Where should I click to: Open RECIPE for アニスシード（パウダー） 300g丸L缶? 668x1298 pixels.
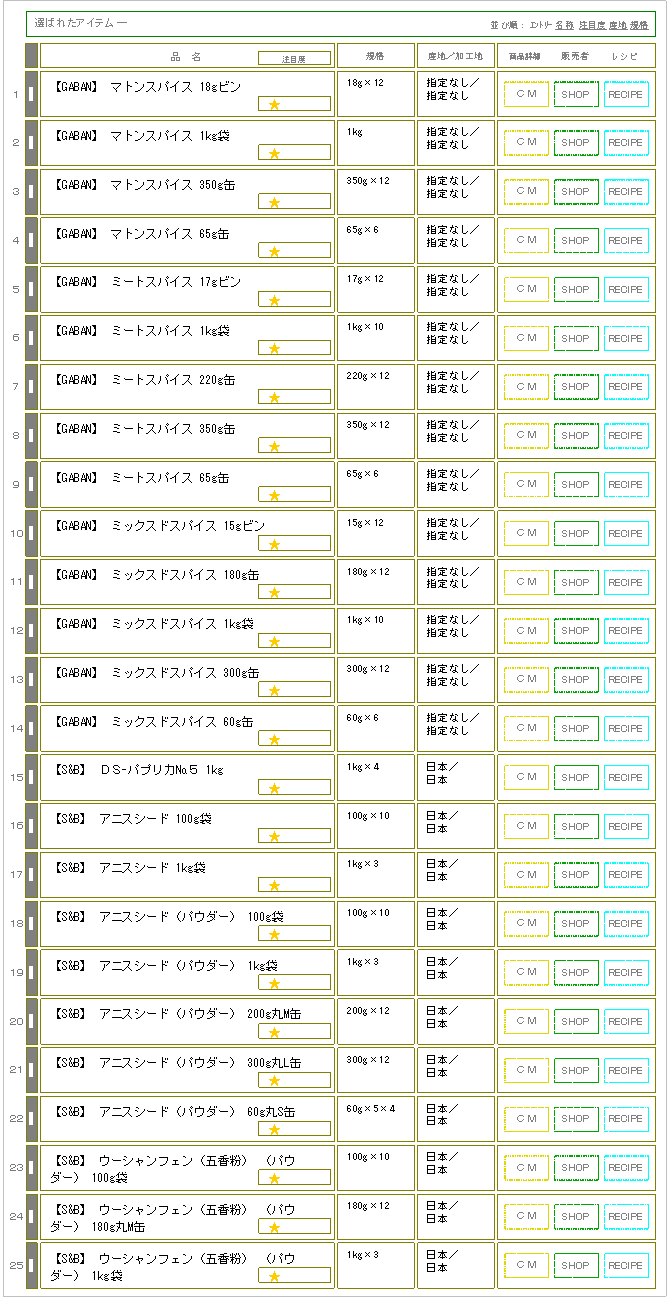[626, 1070]
